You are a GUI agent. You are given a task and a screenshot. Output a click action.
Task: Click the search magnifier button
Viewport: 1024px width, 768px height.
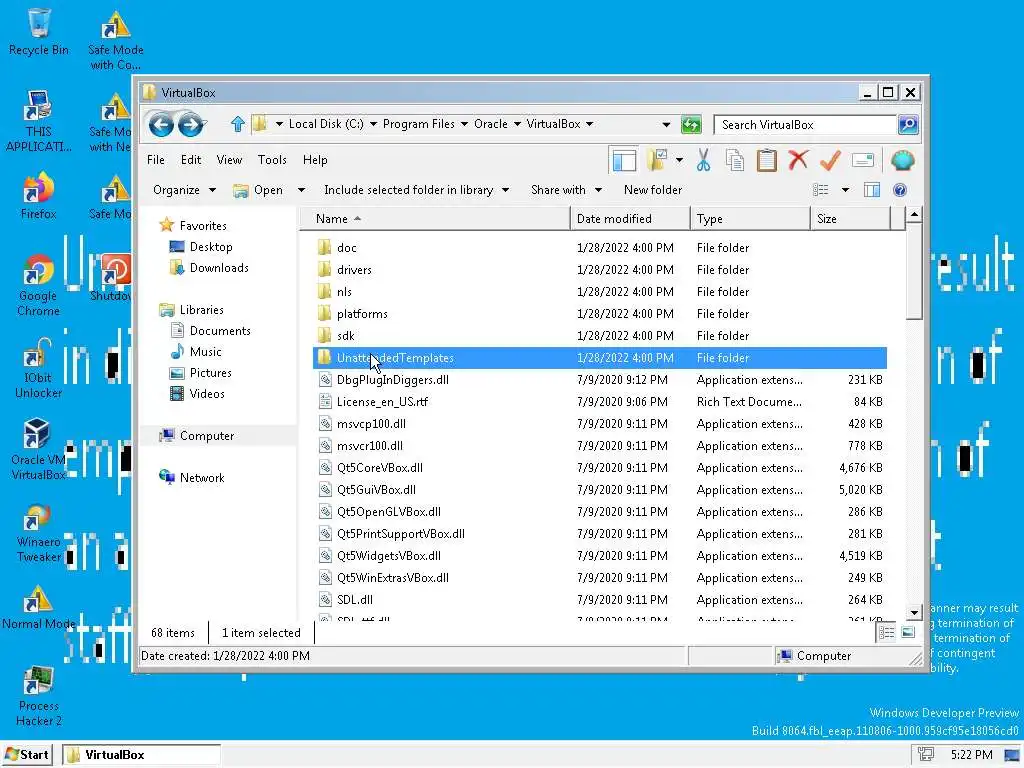(x=908, y=124)
